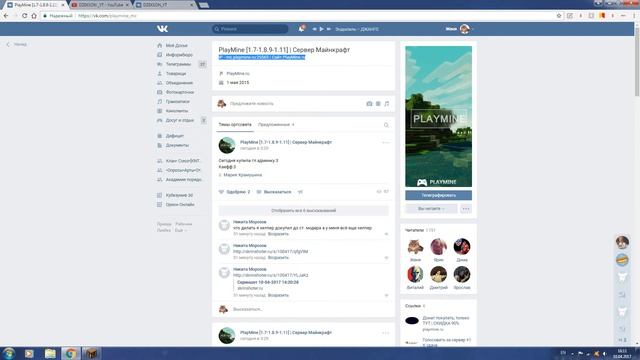Open the first commenter's name link
Screen dimensions: 640x360
click(249, 222)
